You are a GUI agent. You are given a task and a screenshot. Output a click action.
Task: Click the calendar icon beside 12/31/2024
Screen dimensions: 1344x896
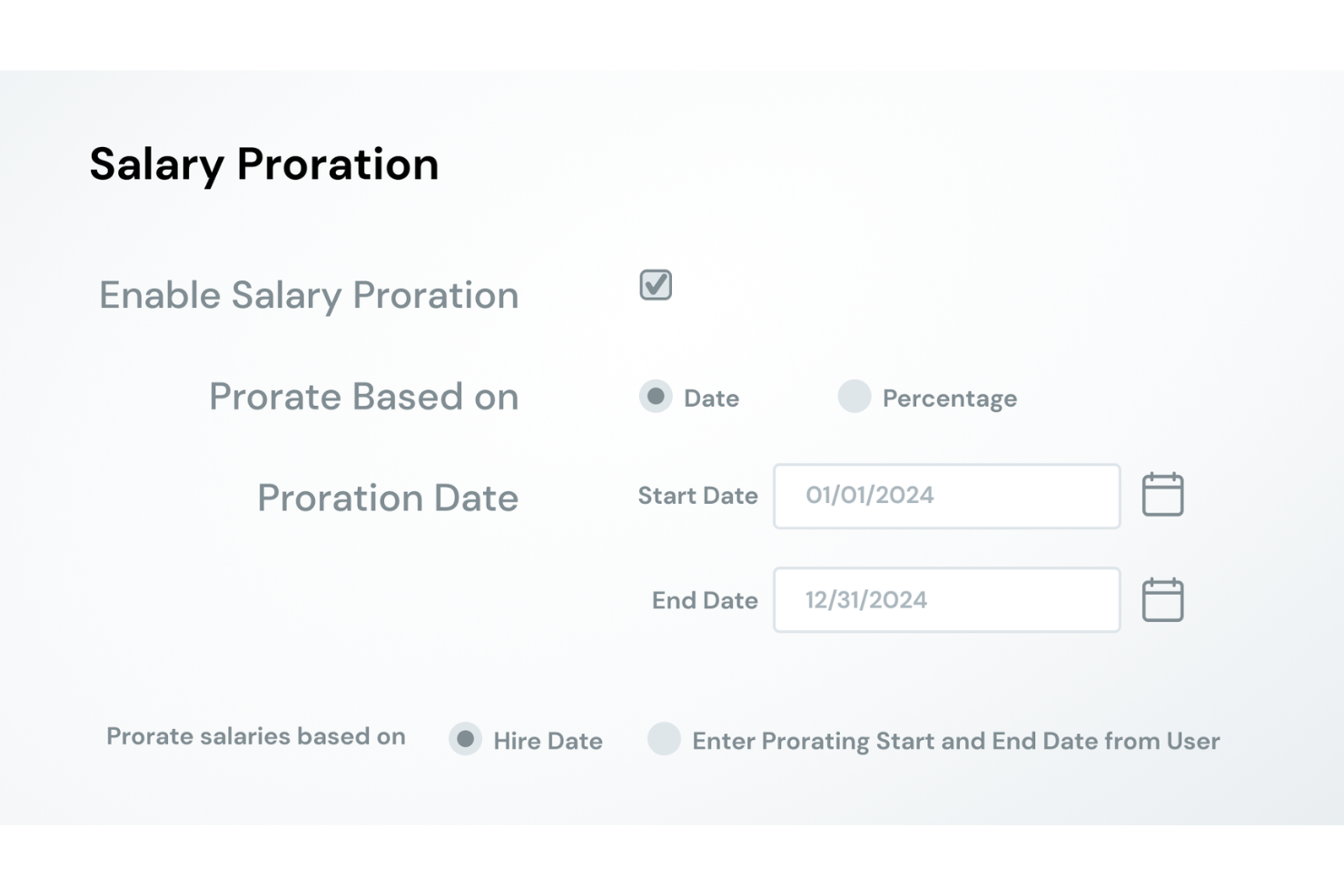tap(1162, 598)
